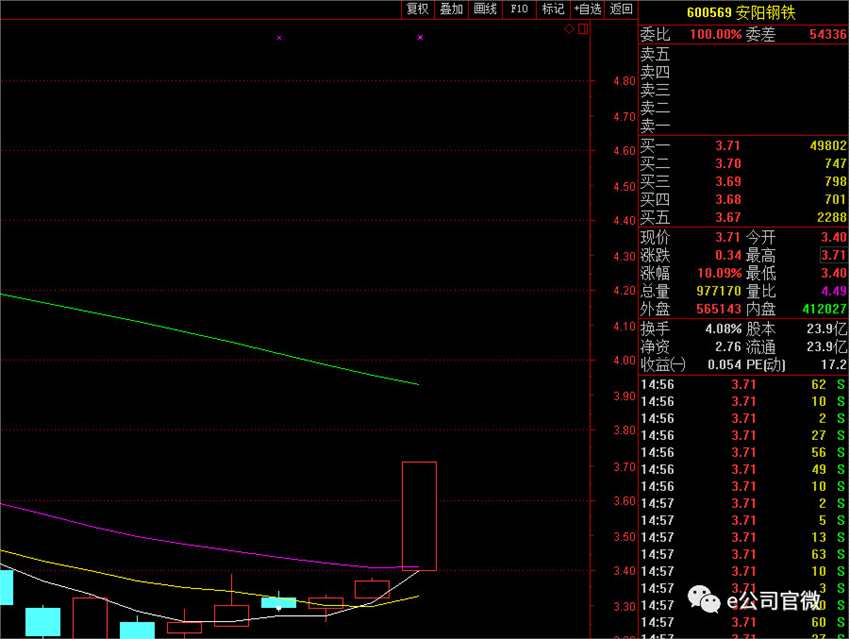Click the 返回 back button

pos(621,9)
